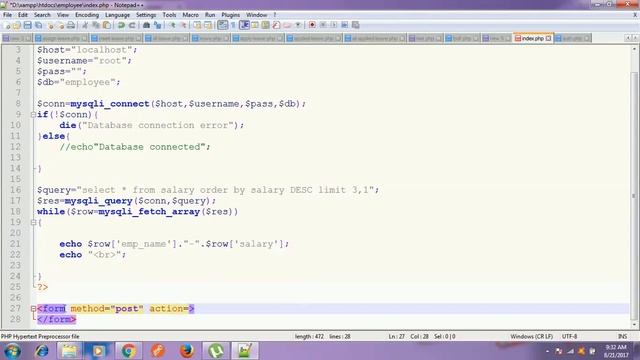
Task: Click the length and lines status field
Action: click(322, 336)
